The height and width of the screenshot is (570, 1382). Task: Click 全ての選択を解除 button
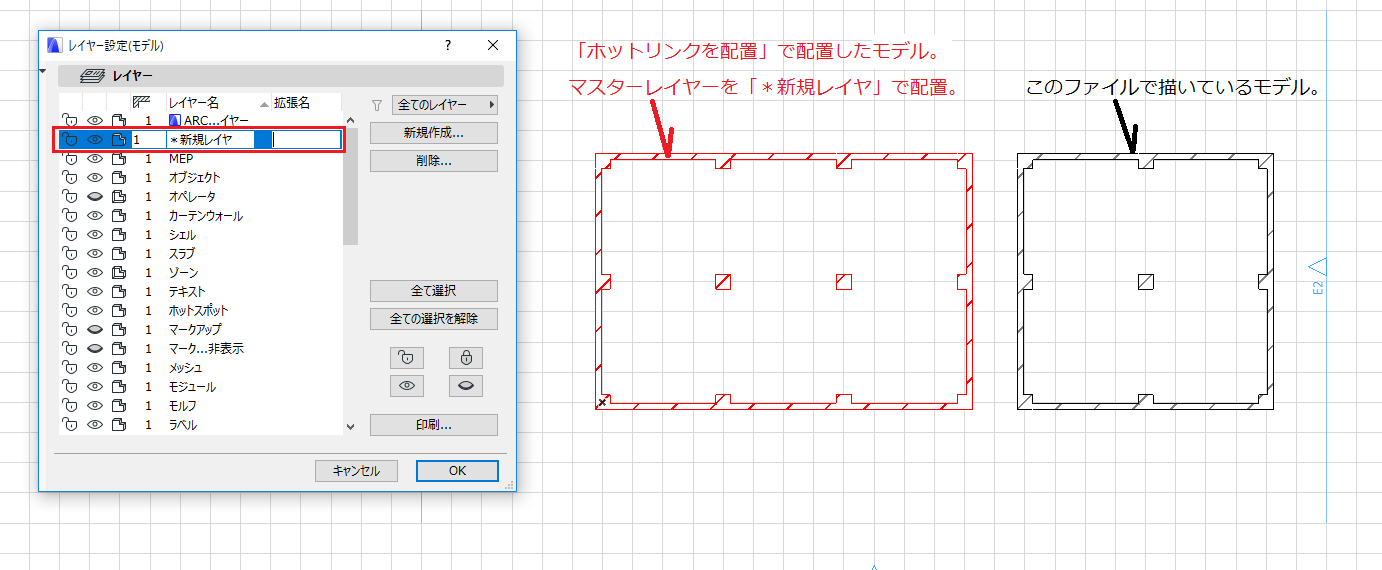(434, 319)
